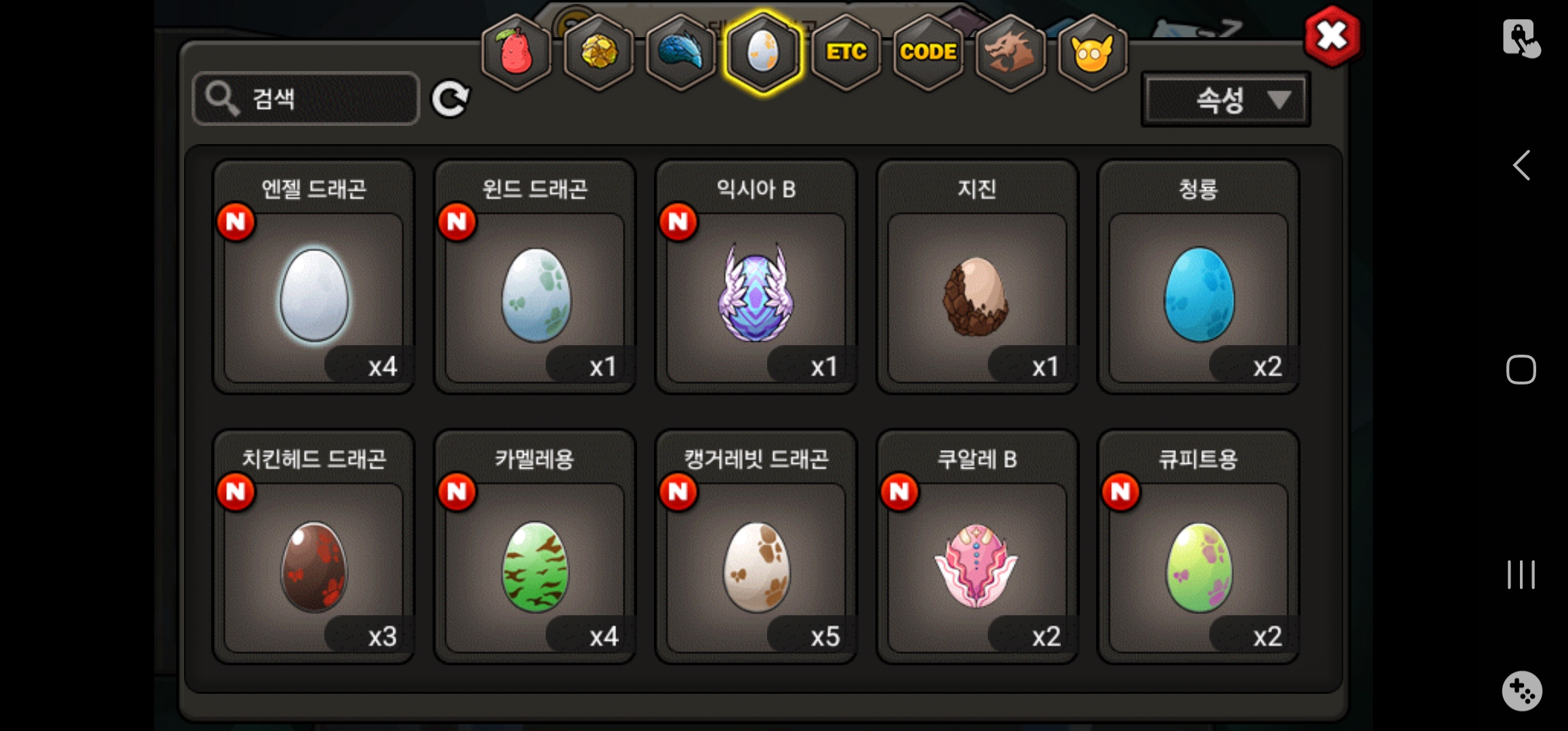Expand the 속성 sort dropdown
The image size is (1568, 731).
pos(1226,100)
